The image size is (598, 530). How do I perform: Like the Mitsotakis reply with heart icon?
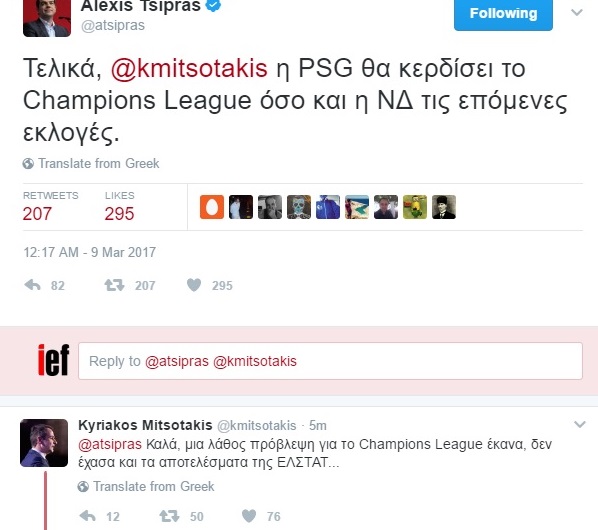(x=249, y=516)
